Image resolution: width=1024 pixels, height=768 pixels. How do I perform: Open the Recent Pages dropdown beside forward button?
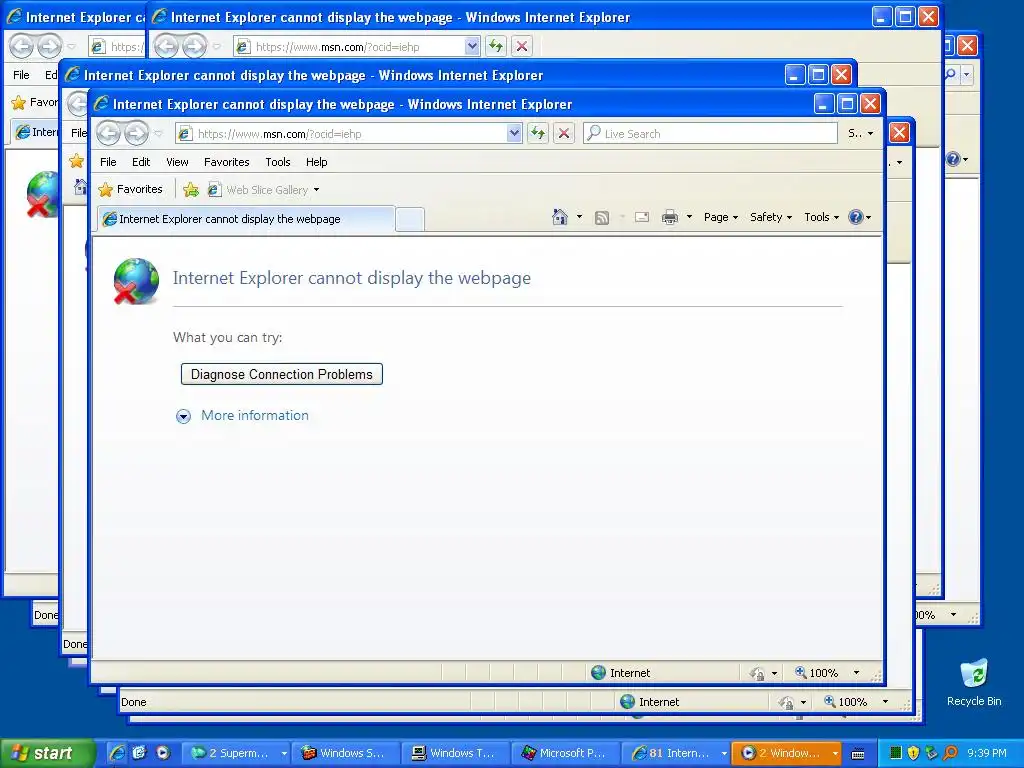158,134
